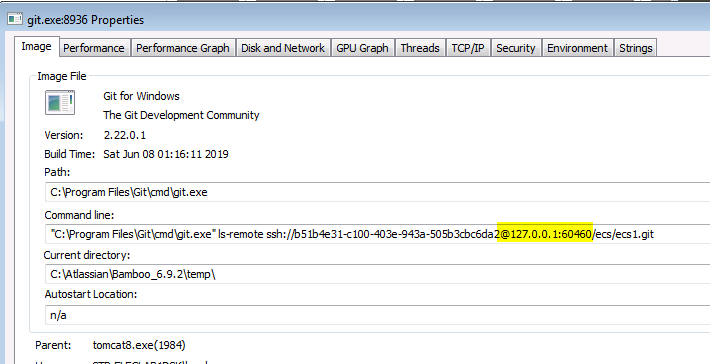710x364 pixels.
Task: Click the Path field with git.exe location
Action: (378, 192)
